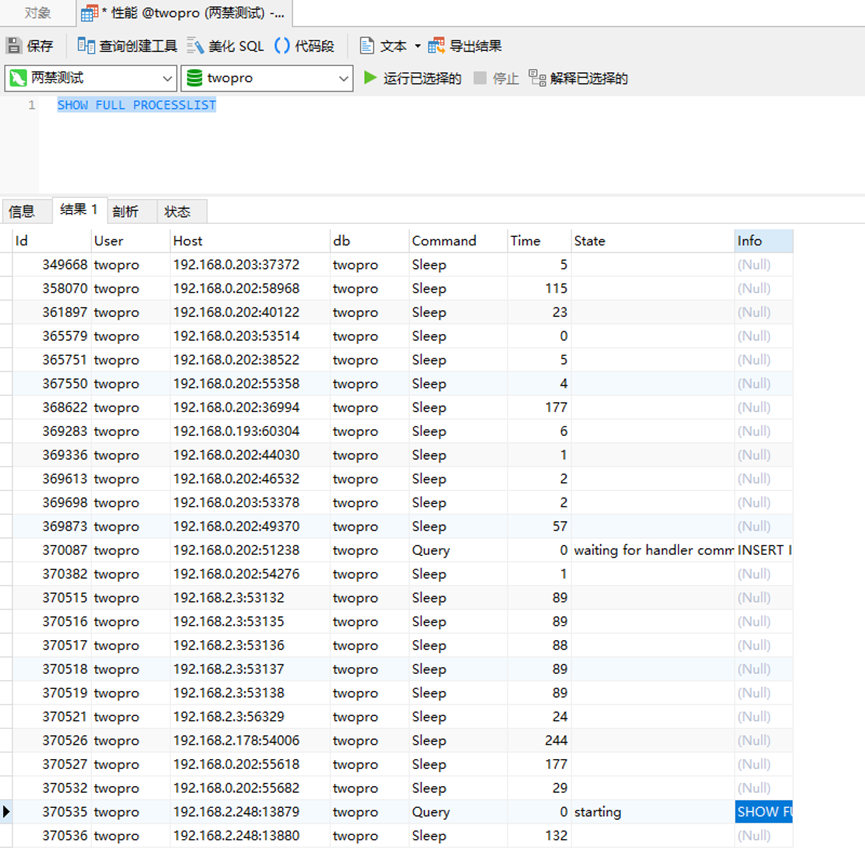This screenshot has width=865, height=850.
Task: Select host 192.168.2.3:56329 cell
Action: click(x=250, y=717)
